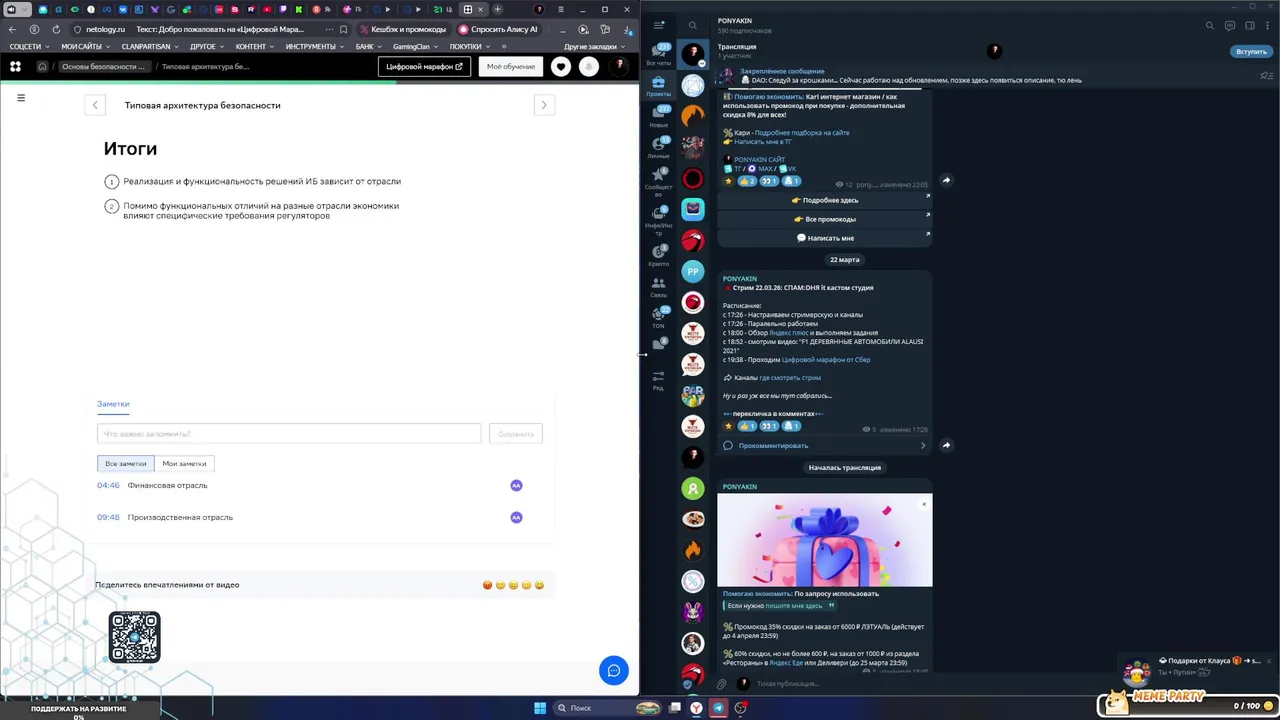Click Все промокоды button under post
This screenshot has width=1280, height=720.
coord(824,219)
